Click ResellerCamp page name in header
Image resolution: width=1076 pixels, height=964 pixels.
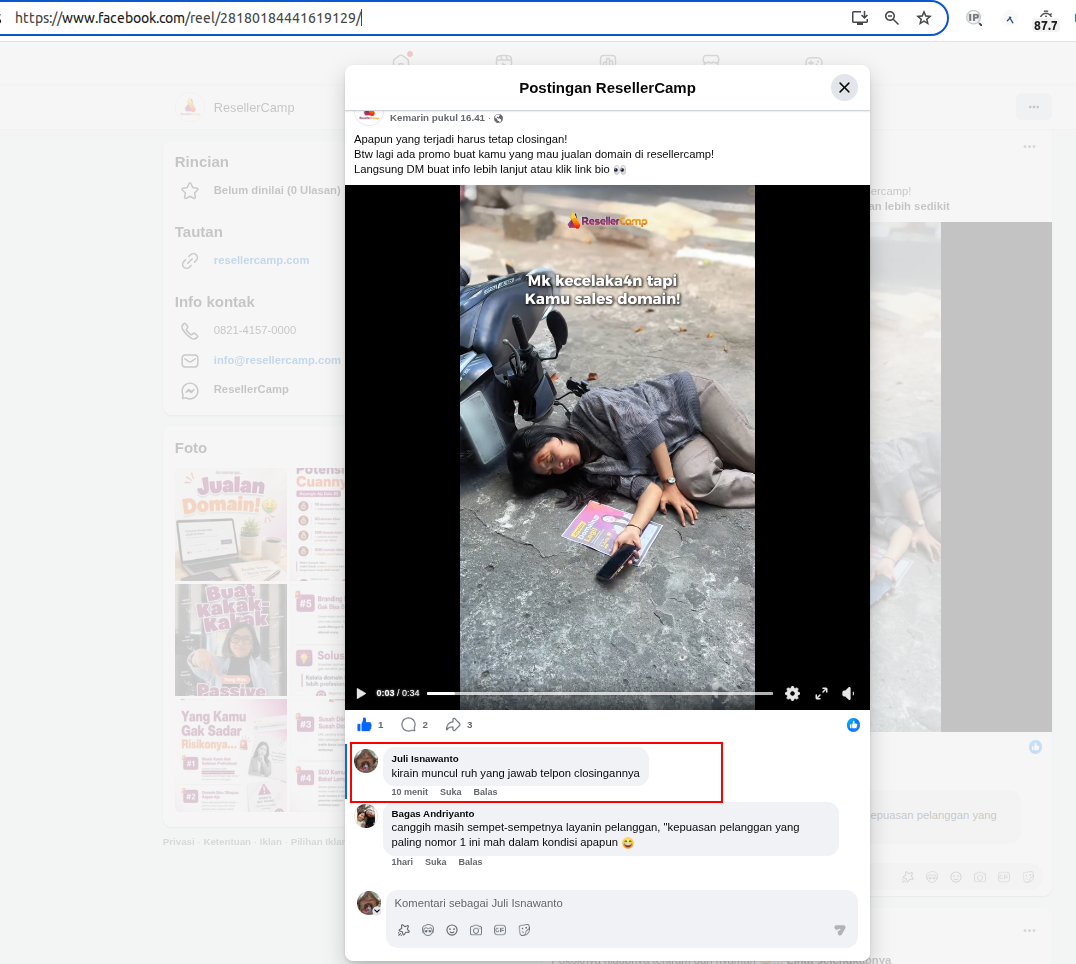click(253, 108)
